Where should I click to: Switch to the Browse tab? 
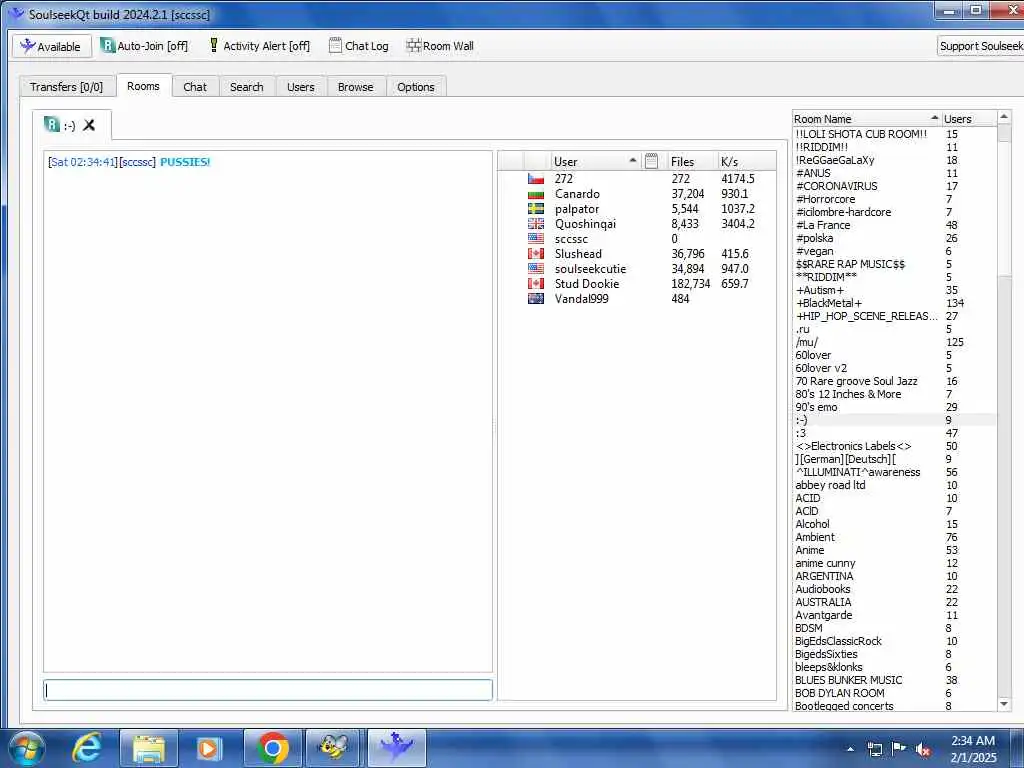click(x=355, y=87)
